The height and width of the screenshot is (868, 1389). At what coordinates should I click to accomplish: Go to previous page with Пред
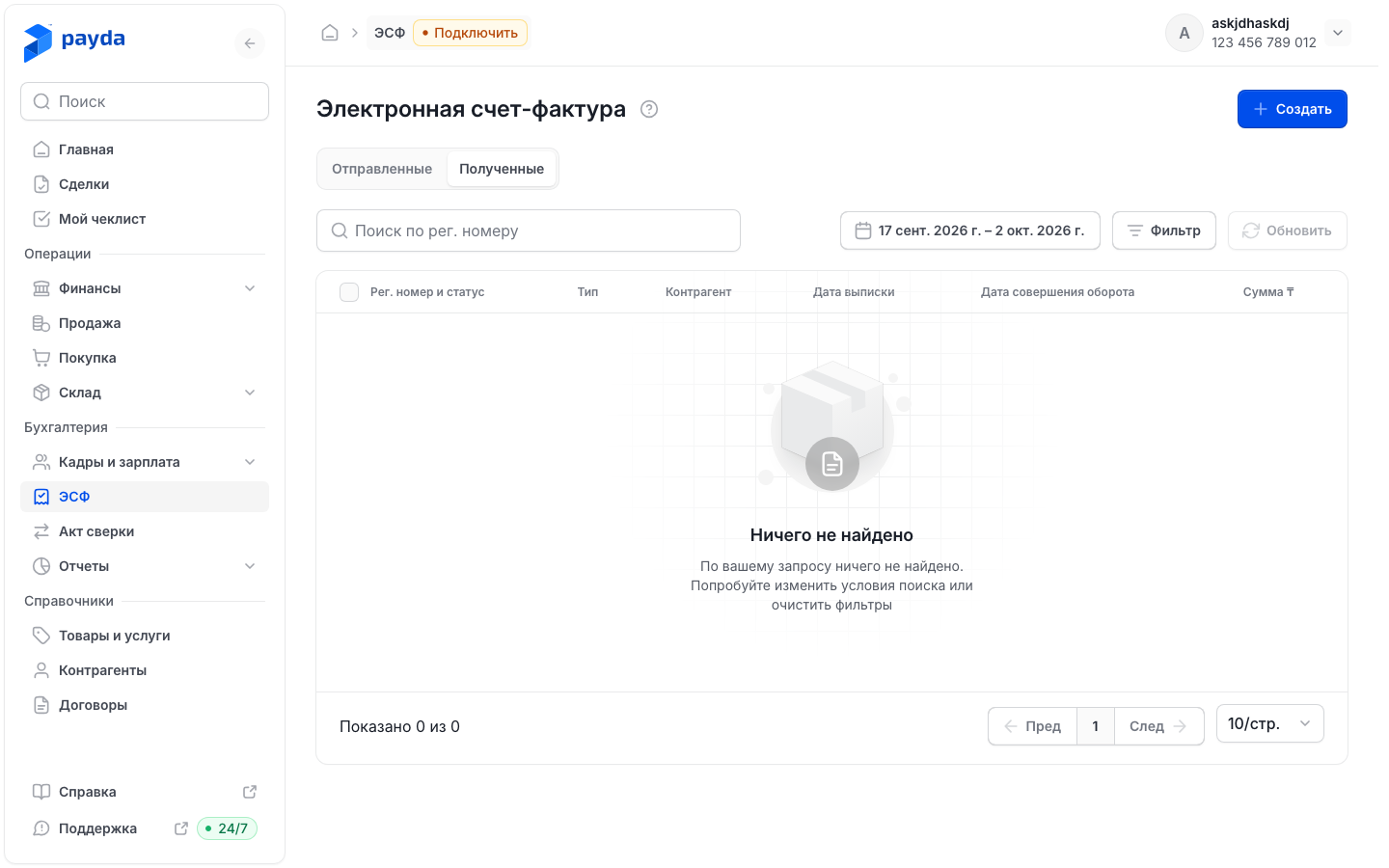(x=1032, y=726)
